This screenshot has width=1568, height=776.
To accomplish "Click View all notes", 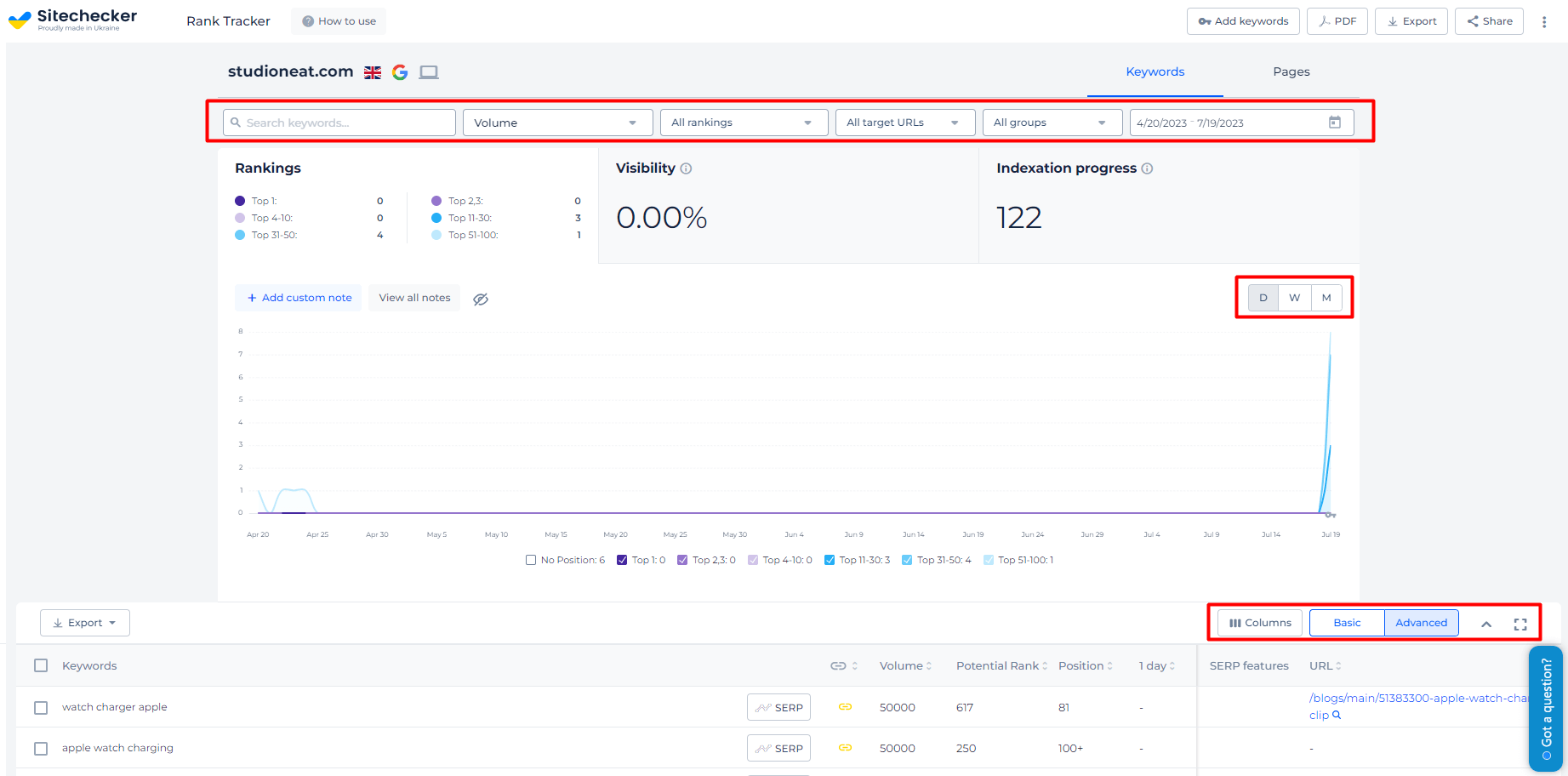I will (414, 298).
